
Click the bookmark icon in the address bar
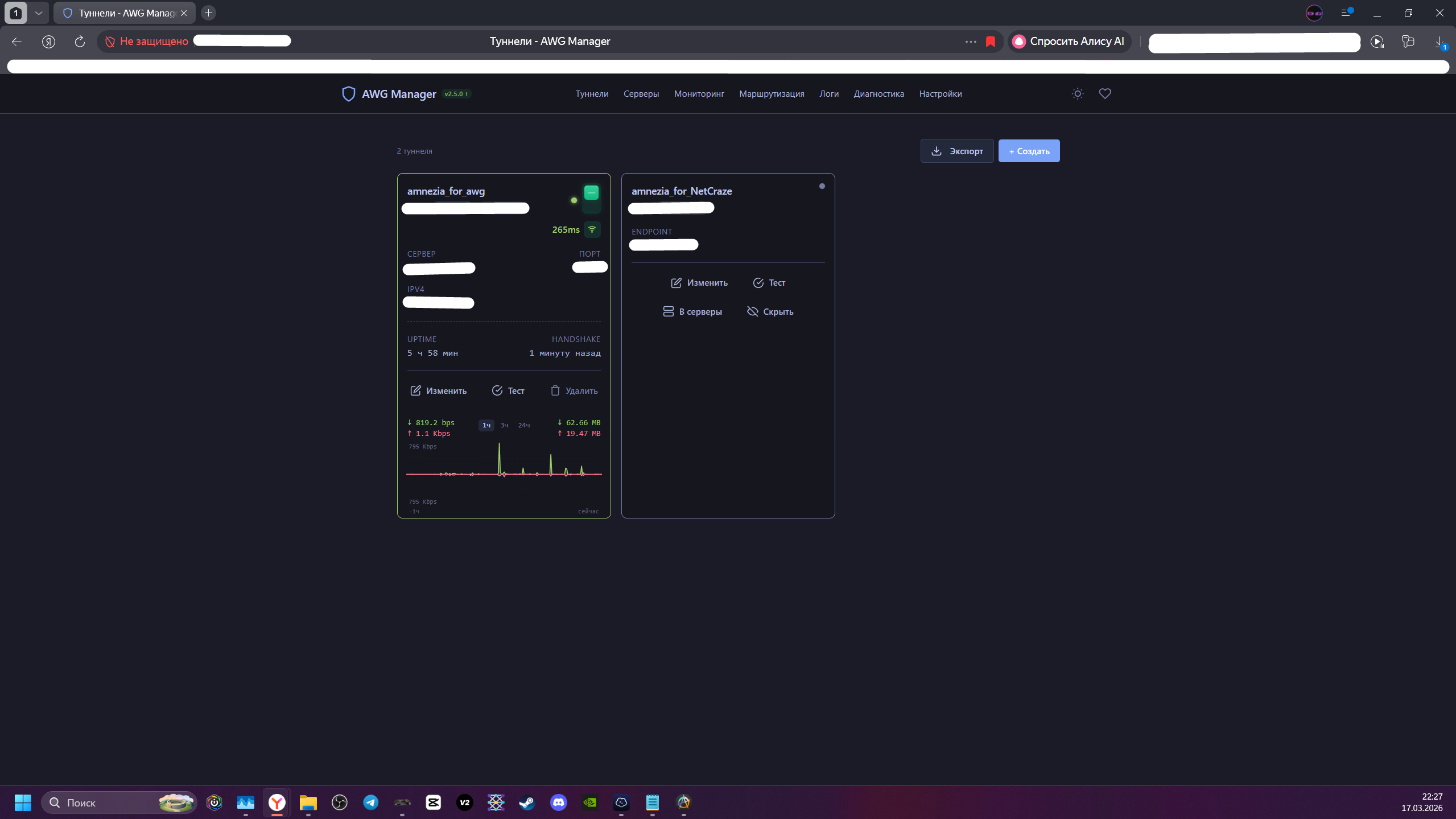pyautogui.click(x=991, y=42)
